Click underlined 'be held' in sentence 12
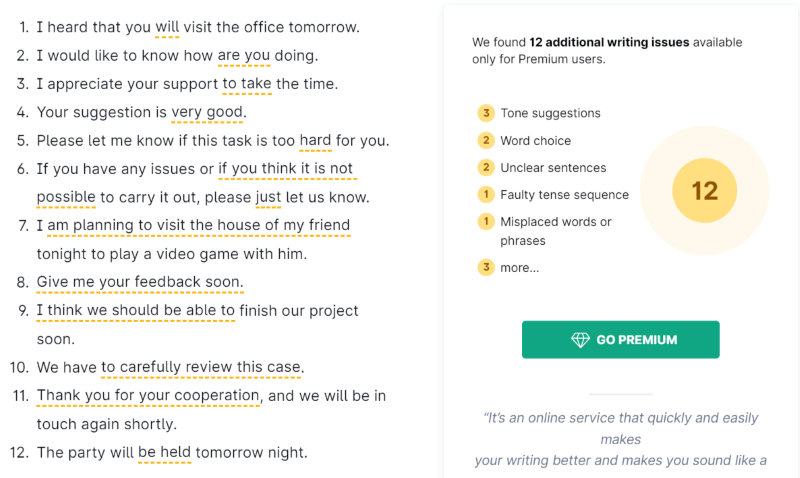This screenshot has height=478, width=800. [164, 453]
